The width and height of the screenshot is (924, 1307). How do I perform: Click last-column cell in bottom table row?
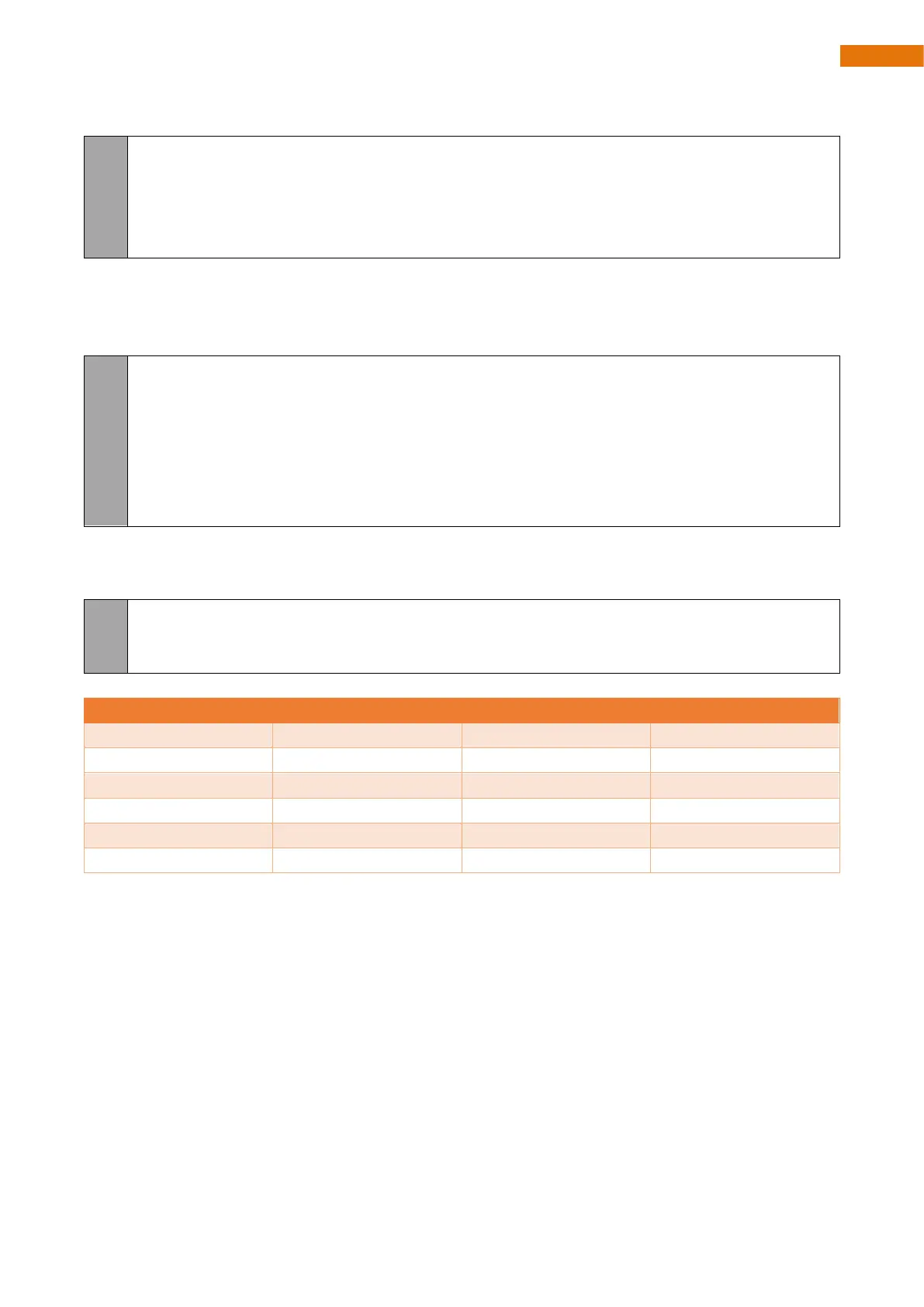coord(745,860)
